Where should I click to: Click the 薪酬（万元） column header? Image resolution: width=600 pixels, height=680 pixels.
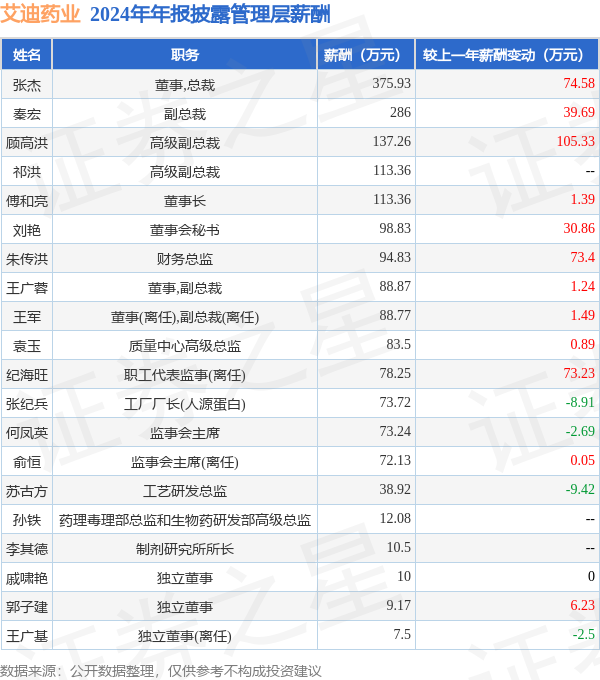[x=366, y=55]
